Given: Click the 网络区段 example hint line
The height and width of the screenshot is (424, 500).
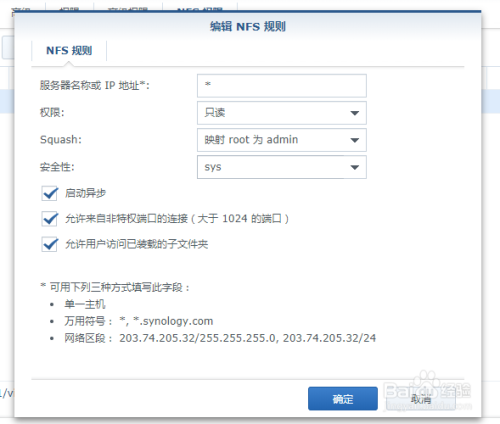Looking at the screenshot, I should (x=220, y=338).
